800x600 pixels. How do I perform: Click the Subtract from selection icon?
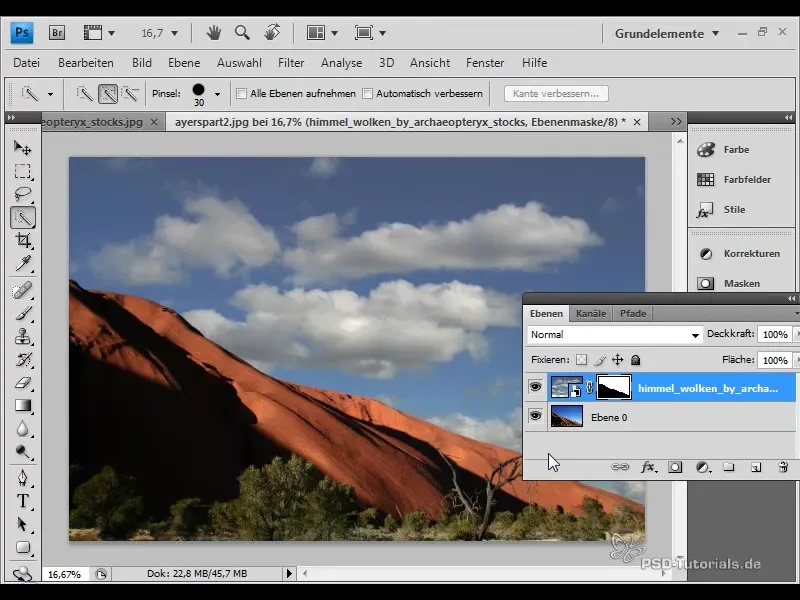point(131,94)
